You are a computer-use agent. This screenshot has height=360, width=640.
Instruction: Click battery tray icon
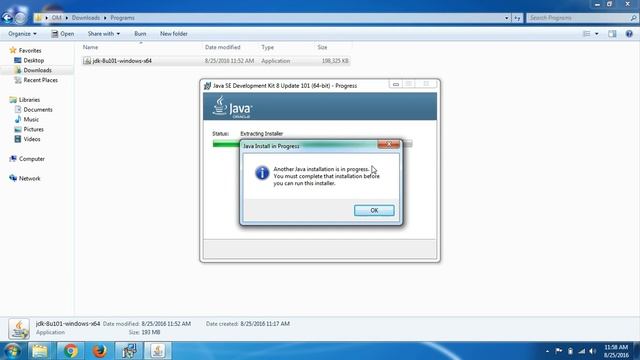pos(570,351)
